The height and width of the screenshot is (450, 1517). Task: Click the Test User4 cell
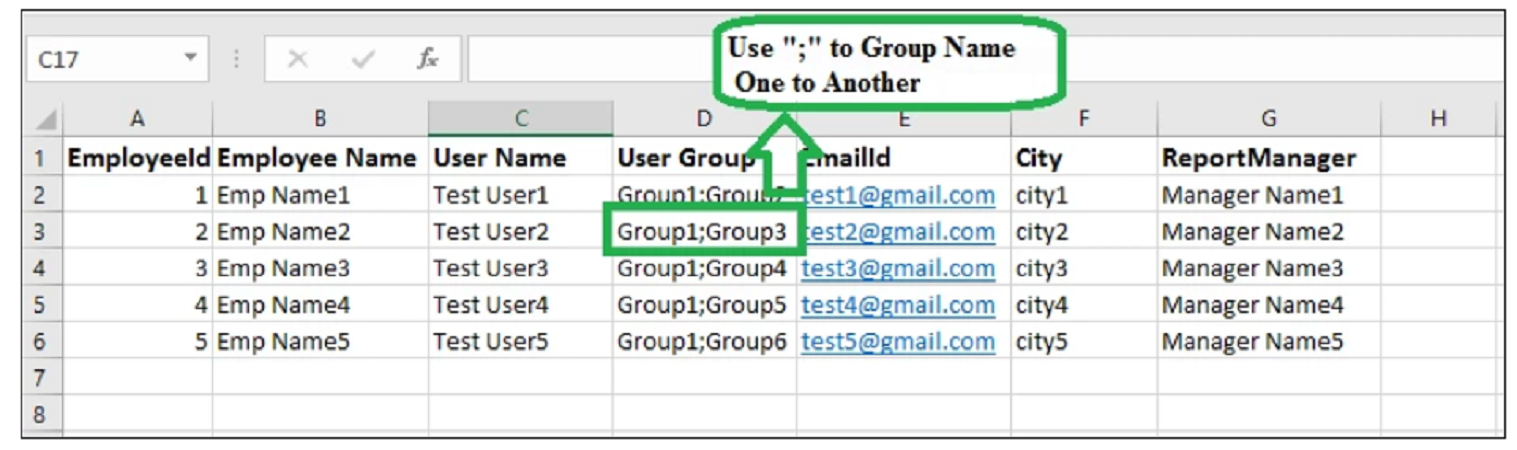pyautogui.click(x=521, y=305)
